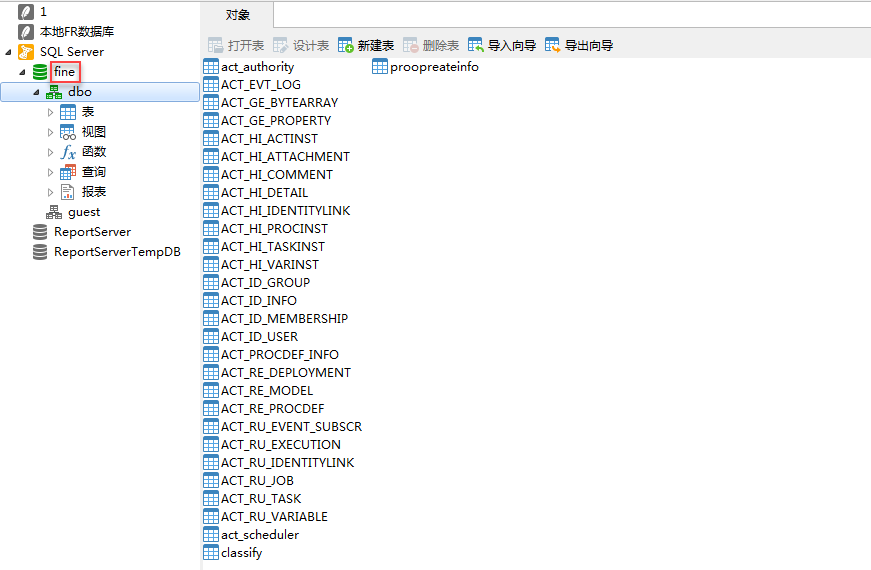Collapse the fine database node
The height and width of the screenshot is (570, 871).
(22, 72)
